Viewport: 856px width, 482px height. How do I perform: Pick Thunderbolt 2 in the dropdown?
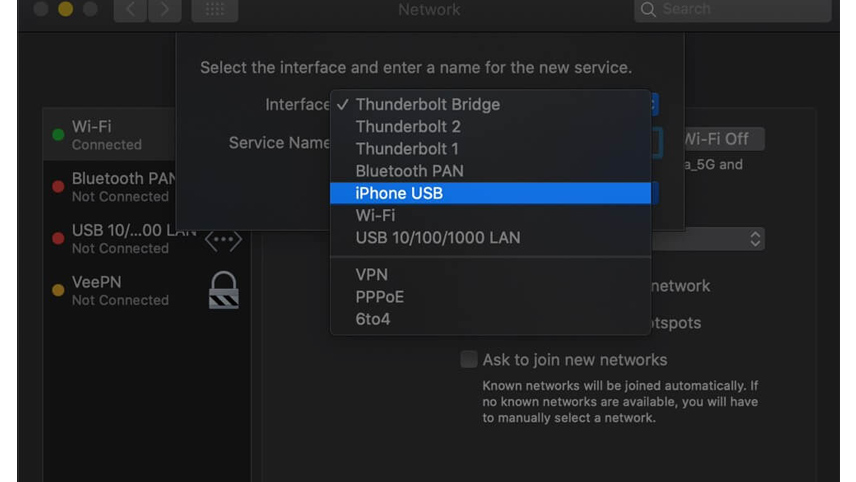pyautogui.click(x=490, y=127)
